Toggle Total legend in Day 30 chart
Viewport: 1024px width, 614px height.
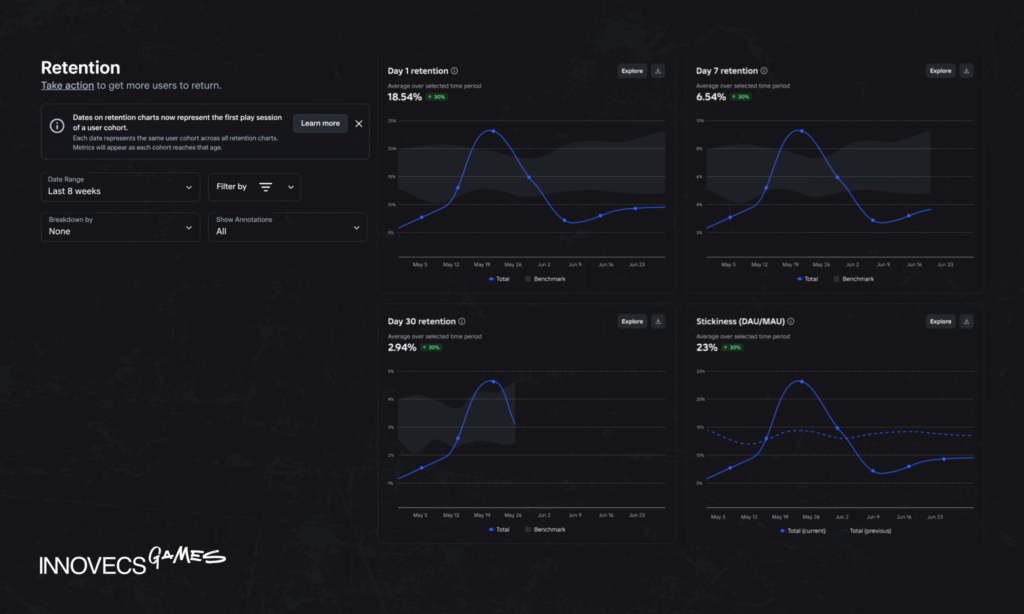[x=499, y=530]
